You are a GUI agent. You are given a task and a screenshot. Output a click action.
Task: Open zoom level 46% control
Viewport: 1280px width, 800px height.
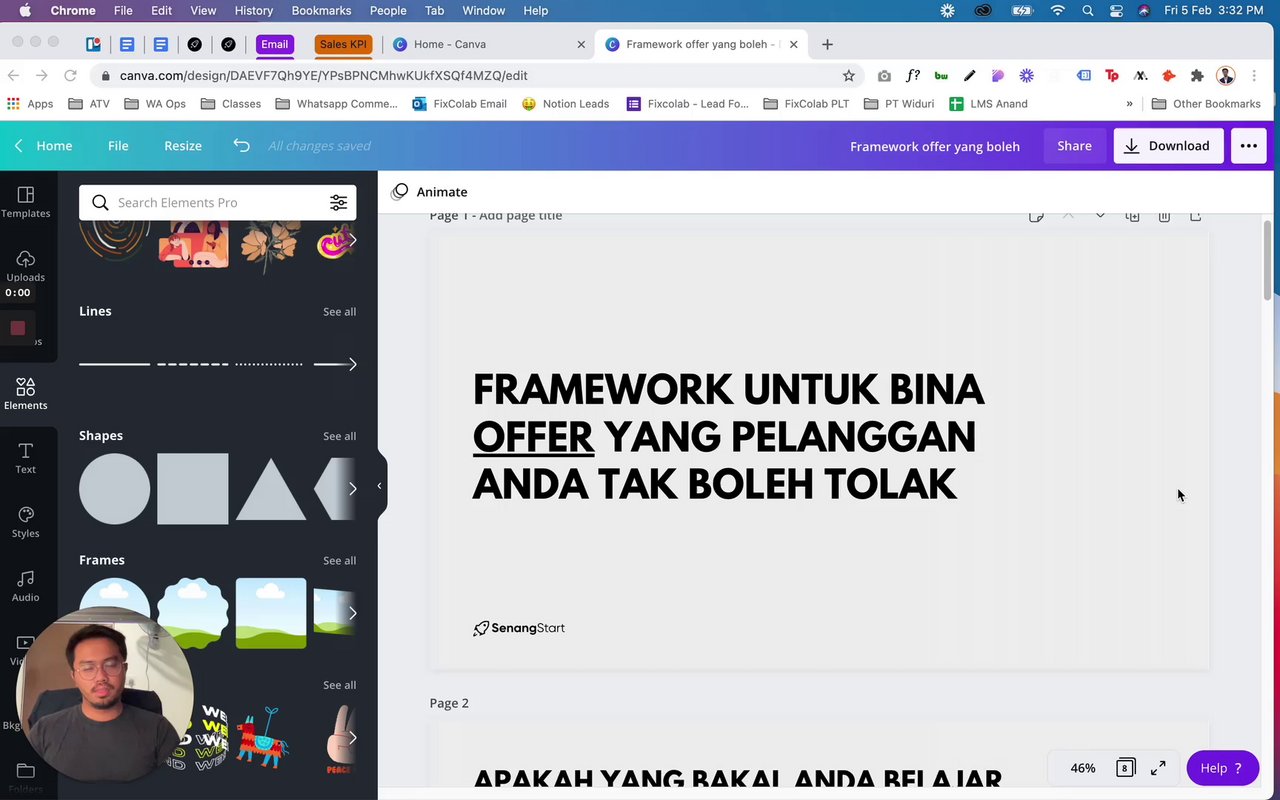pyautogui.click(x=1083, y=768)
